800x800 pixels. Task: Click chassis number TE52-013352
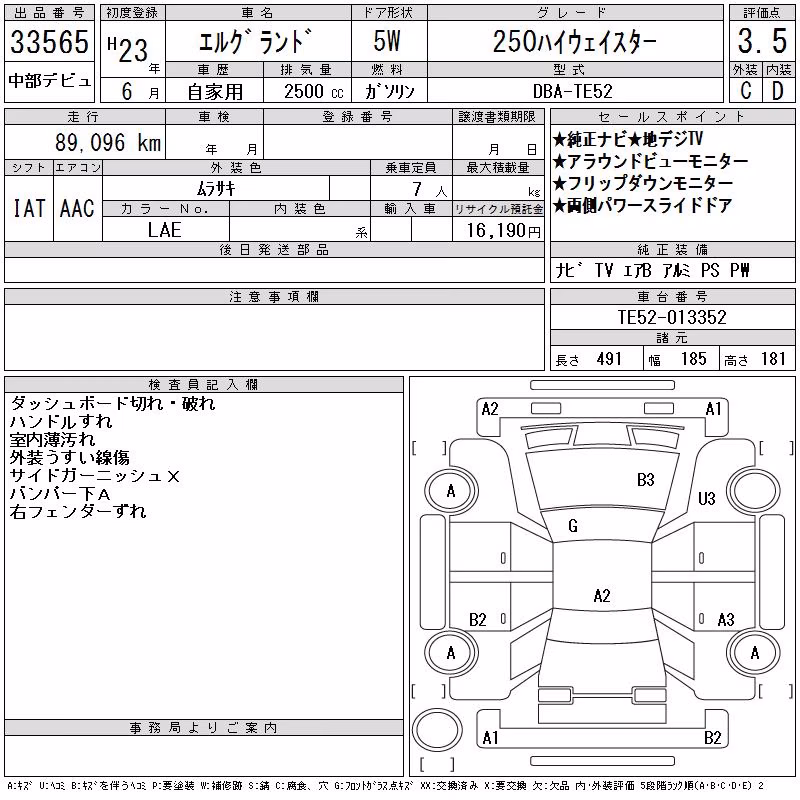672,317
